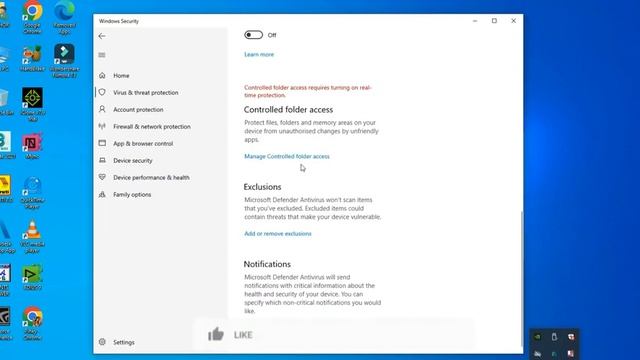
Task: Click the QuickTime Player desktop icon
Action: click(x=32, y=193)
